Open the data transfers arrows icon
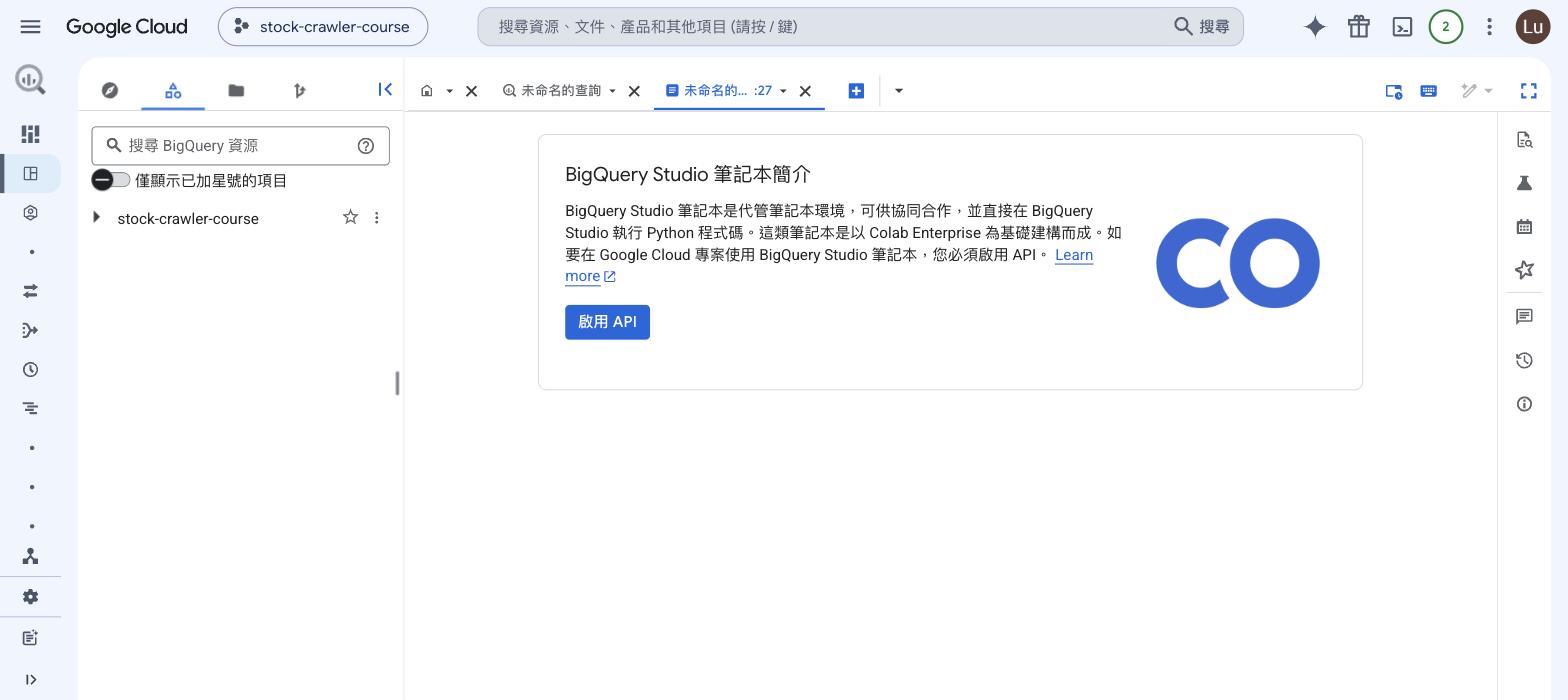Viewport: 1568px width, 700px height. tap(30, 291)
